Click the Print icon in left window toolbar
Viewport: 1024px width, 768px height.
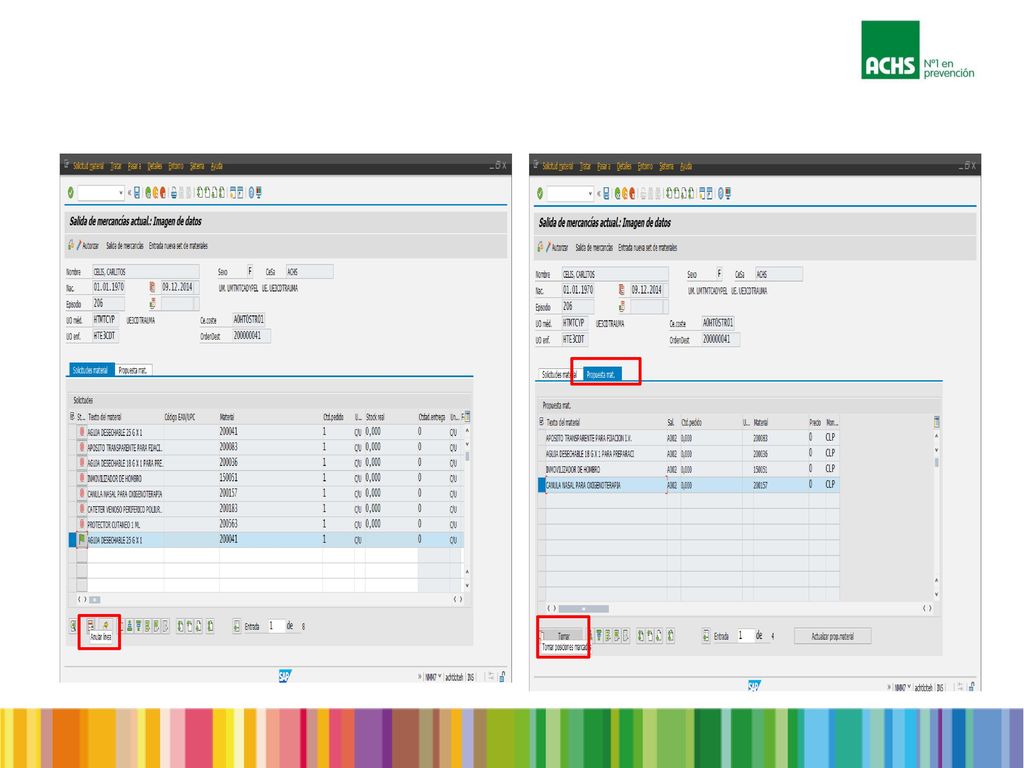tap(174, 193)
